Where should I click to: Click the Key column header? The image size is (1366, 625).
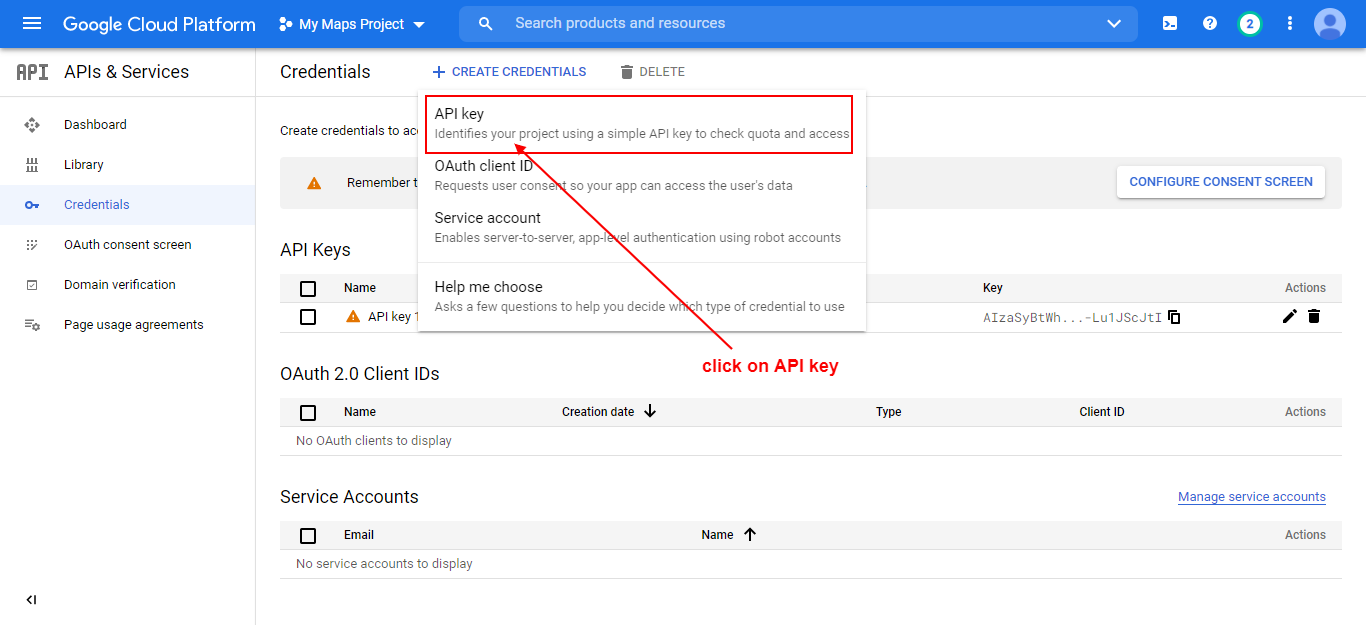993,288
